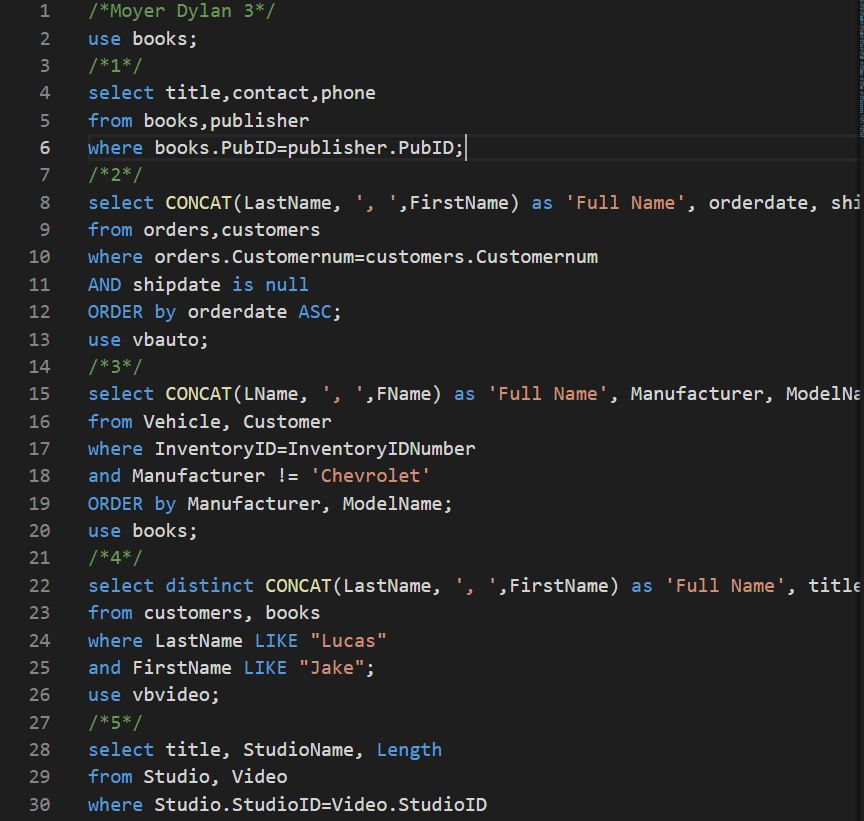This screenshot has width=864, height=821.
Task: Click 'ORDER by Manufacturer, ModelName;' on line 19
Action: click(x=270, y=504)
